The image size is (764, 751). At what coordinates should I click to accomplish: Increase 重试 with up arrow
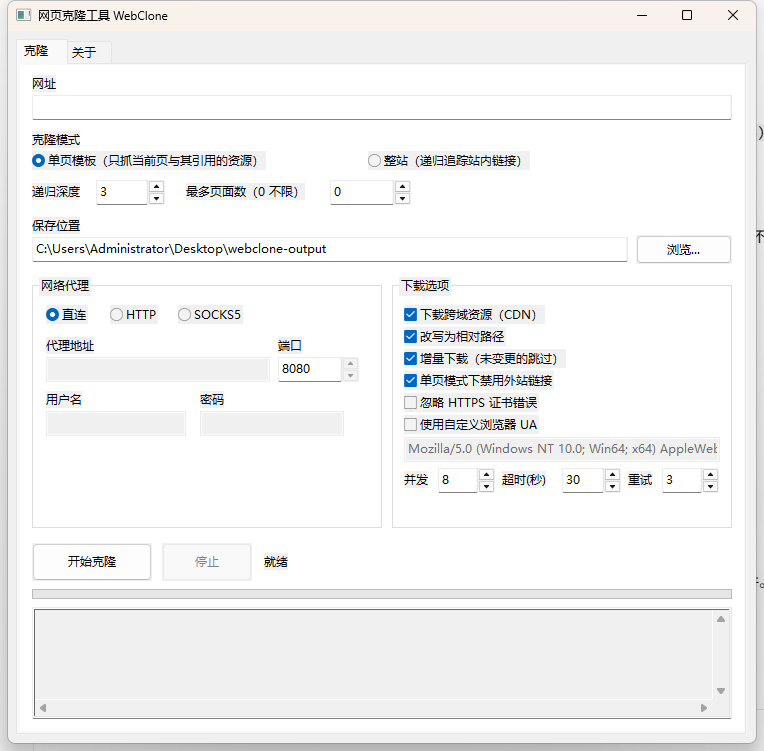coord(710,474)
